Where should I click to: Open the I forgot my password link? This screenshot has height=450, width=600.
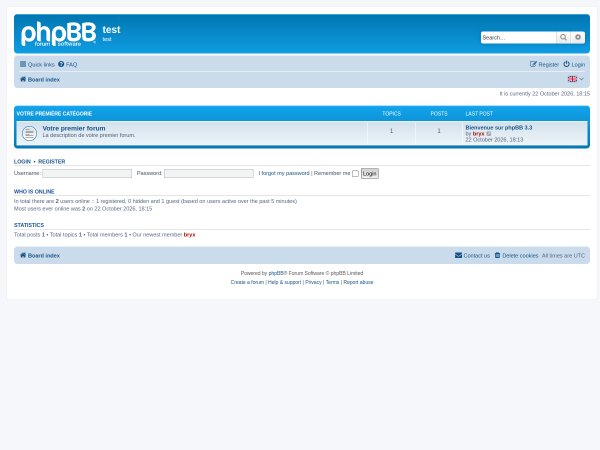click(284, 173)
